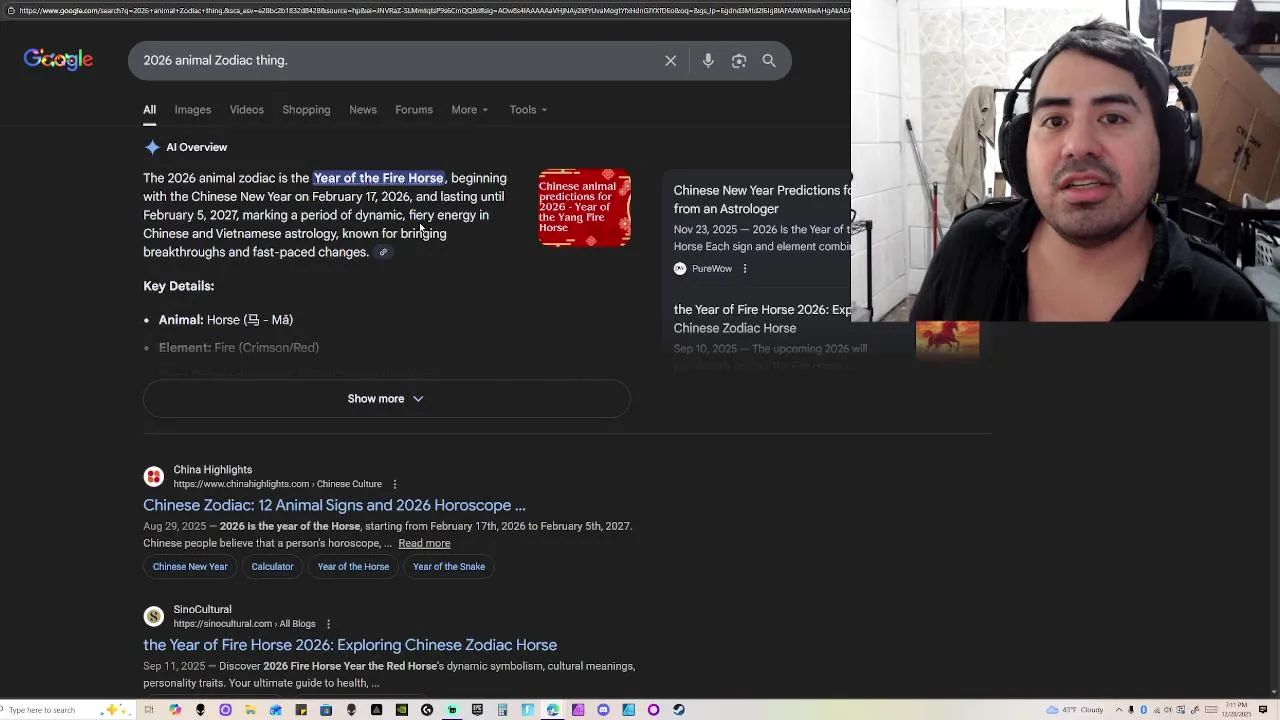Screen dimensions: 1280x720
Task: Open SinoCultural result three-dot menu
Action: (x=328, y=624)
